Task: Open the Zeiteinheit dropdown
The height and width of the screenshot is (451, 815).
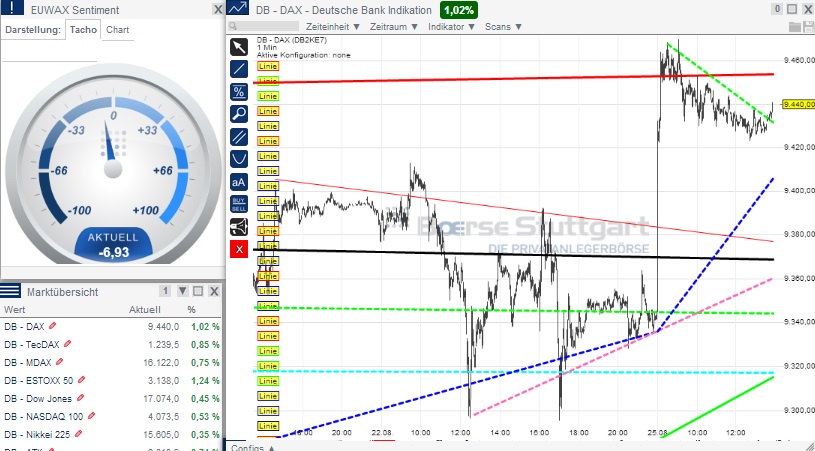Action: pyautogui.click(x=333, y=26)
